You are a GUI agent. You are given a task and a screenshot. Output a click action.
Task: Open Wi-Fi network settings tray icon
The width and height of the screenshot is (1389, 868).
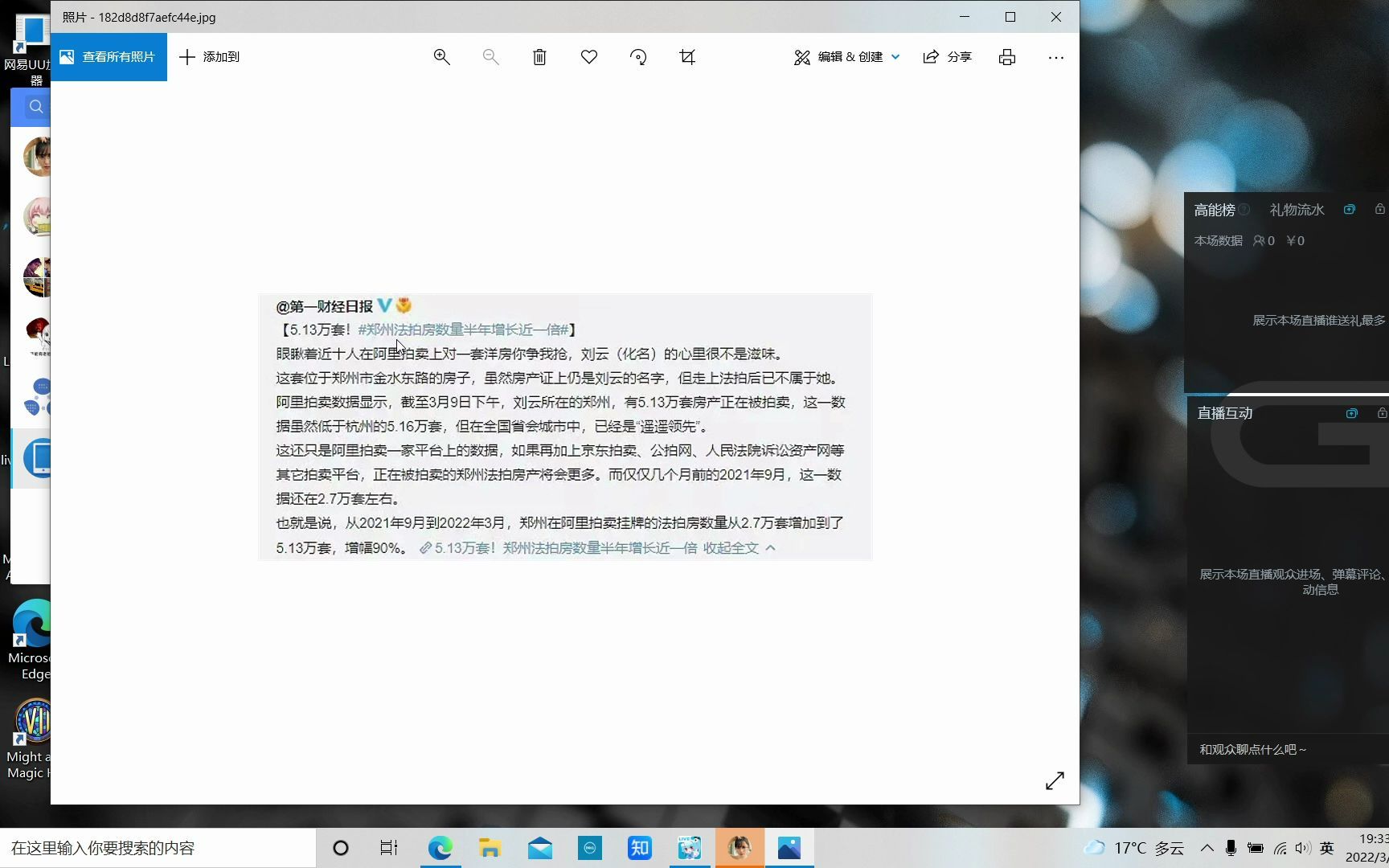pos(1280,848)
